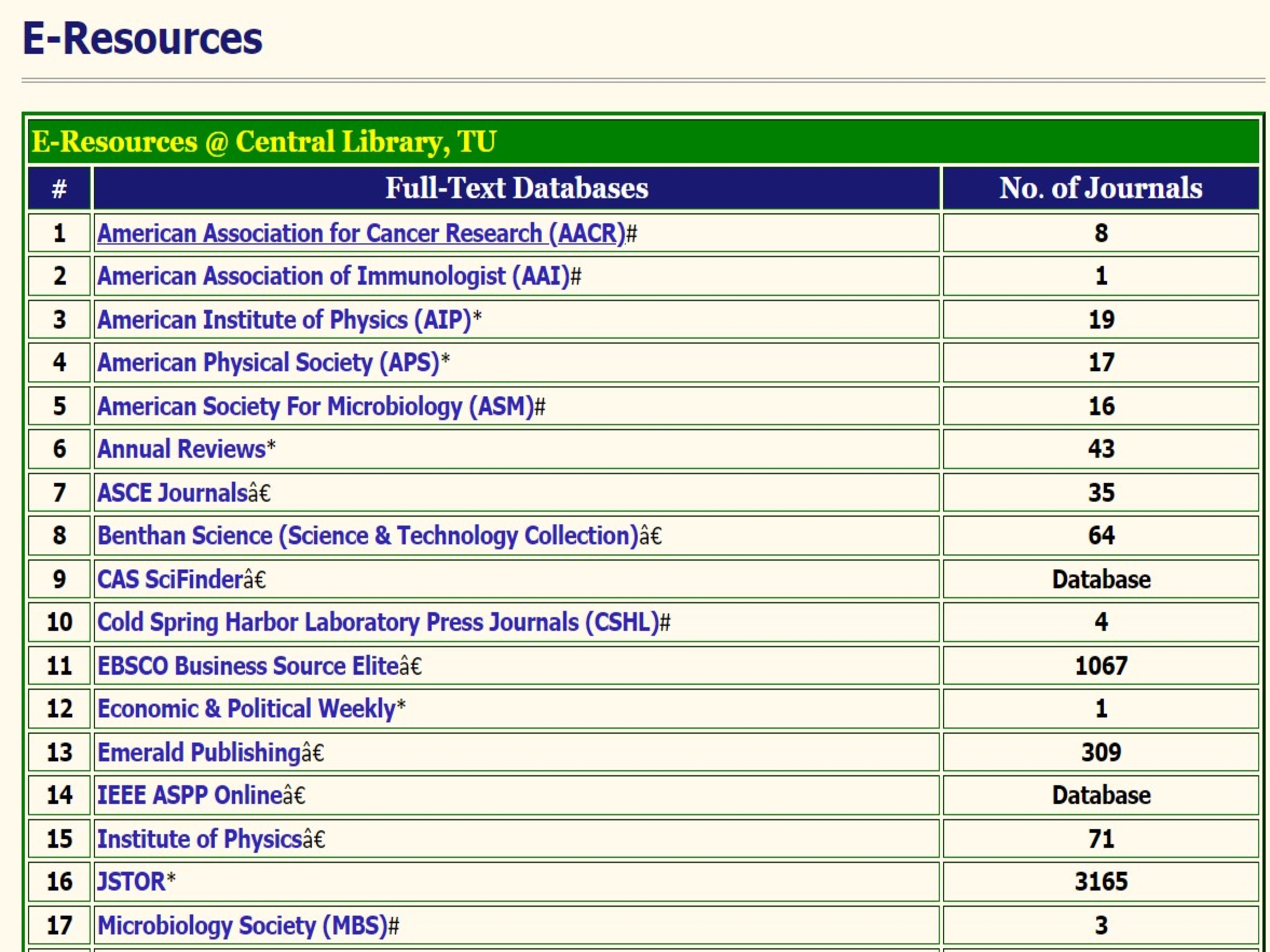Open IEEE ASPP Online link
This screenshot has height=952, width=1270.
pyautogui.click(x=190, y=795)
